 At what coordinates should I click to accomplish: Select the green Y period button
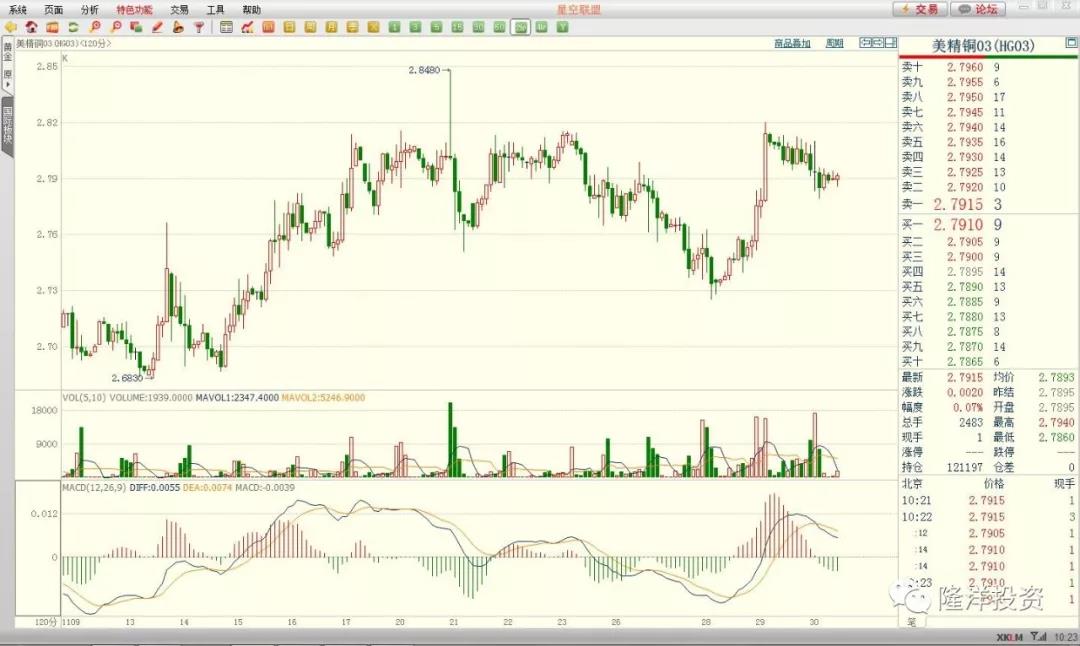pos(563,28)
